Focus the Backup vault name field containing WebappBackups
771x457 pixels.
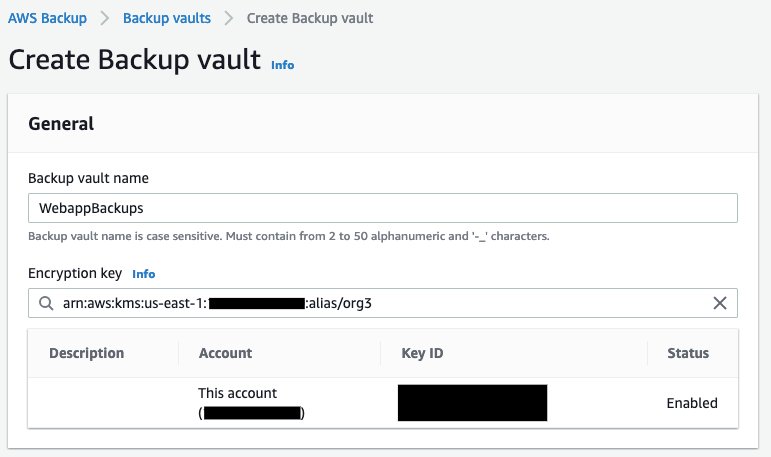[x=383, y=208]
